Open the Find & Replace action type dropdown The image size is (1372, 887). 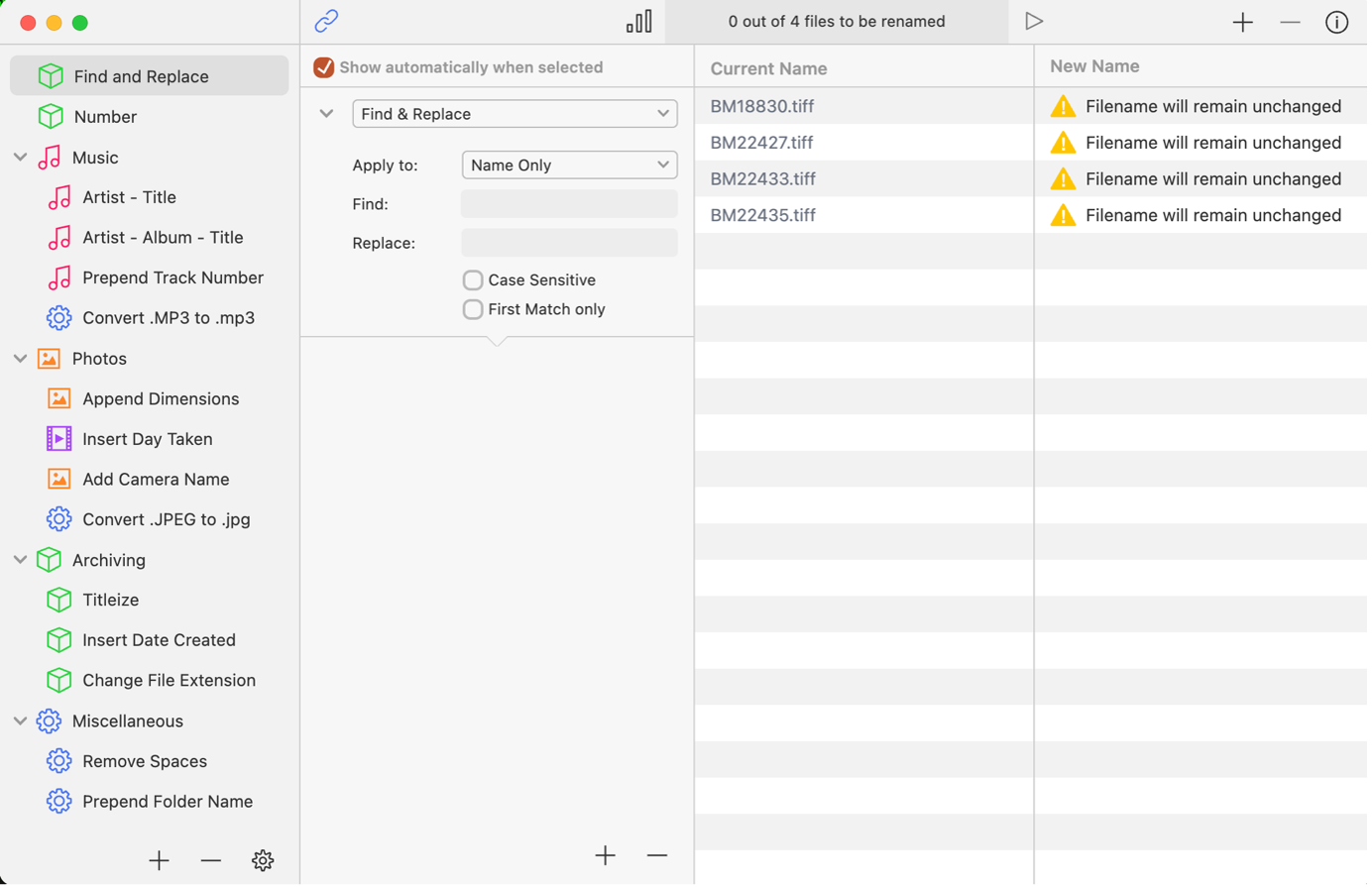[514, 114]
